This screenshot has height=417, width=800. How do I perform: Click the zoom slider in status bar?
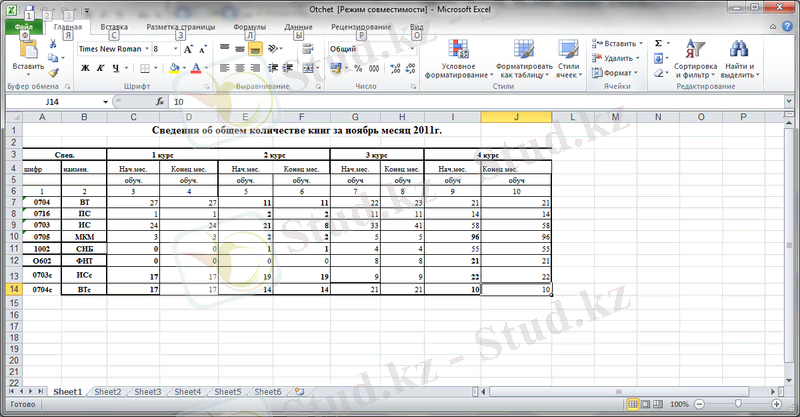739,404
